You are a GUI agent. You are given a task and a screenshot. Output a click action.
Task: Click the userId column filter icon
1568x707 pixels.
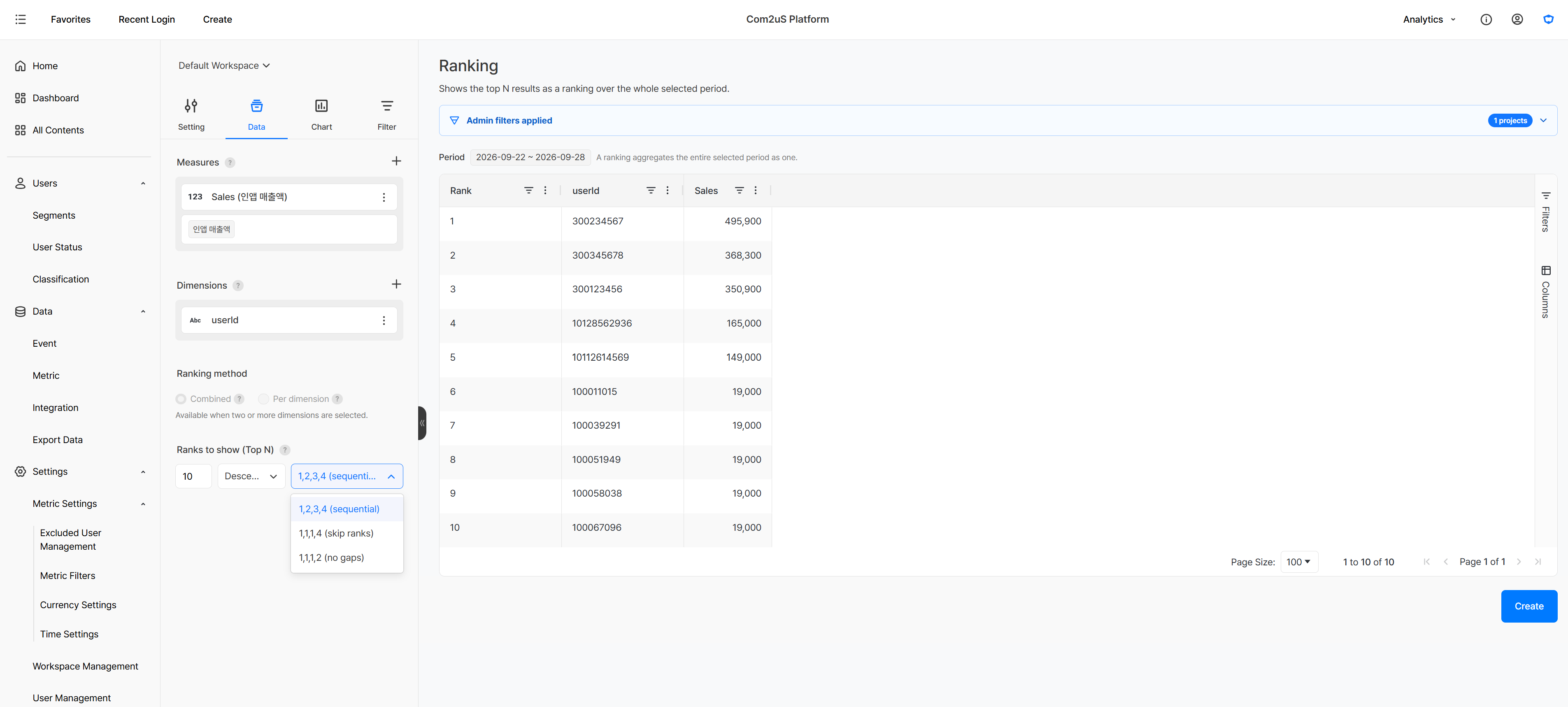coord(651,191)
